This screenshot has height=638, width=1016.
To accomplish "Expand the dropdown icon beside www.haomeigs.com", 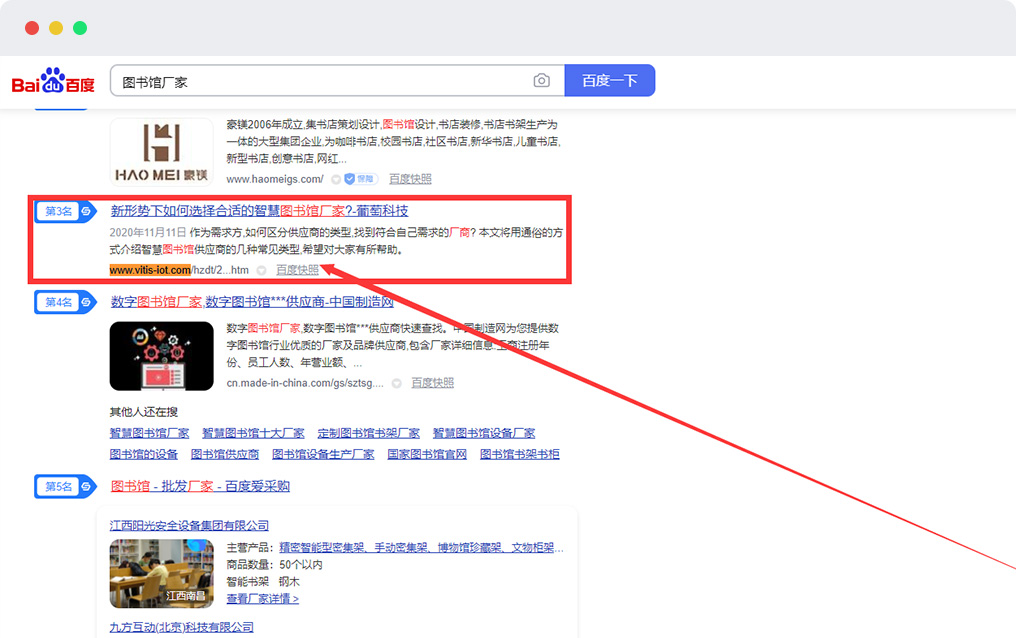I will click(336, 179).
